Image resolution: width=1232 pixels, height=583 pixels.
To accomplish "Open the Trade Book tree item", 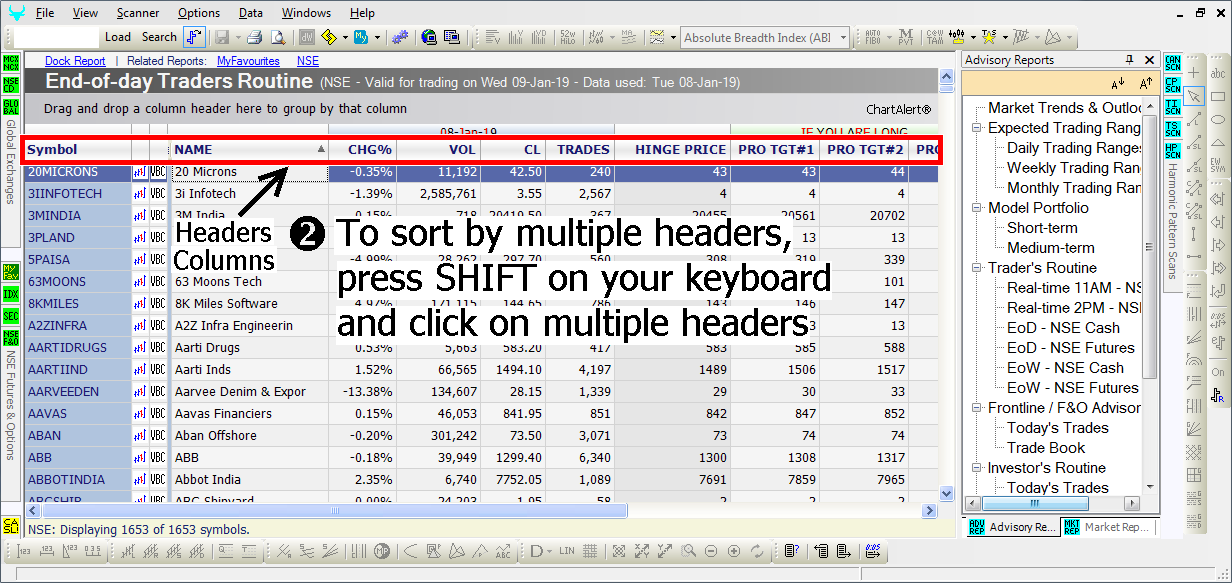I will coord(1046,448).
